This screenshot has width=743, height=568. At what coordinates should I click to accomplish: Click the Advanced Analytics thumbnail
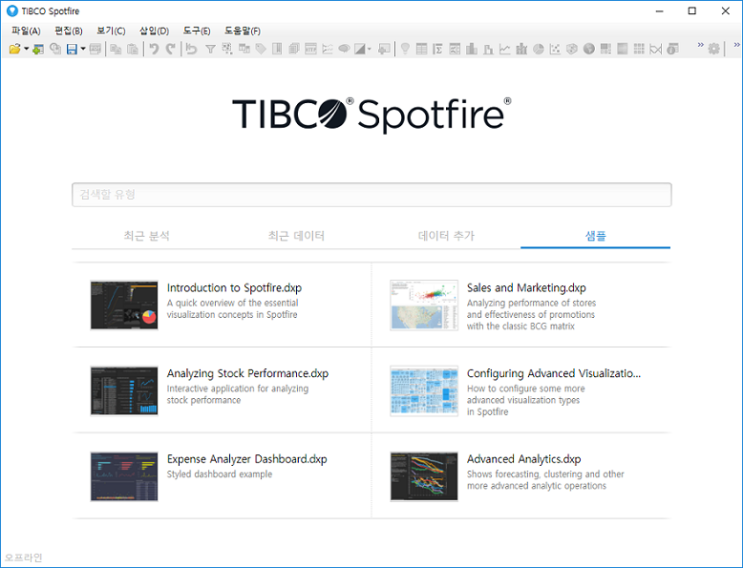(424, 476)
